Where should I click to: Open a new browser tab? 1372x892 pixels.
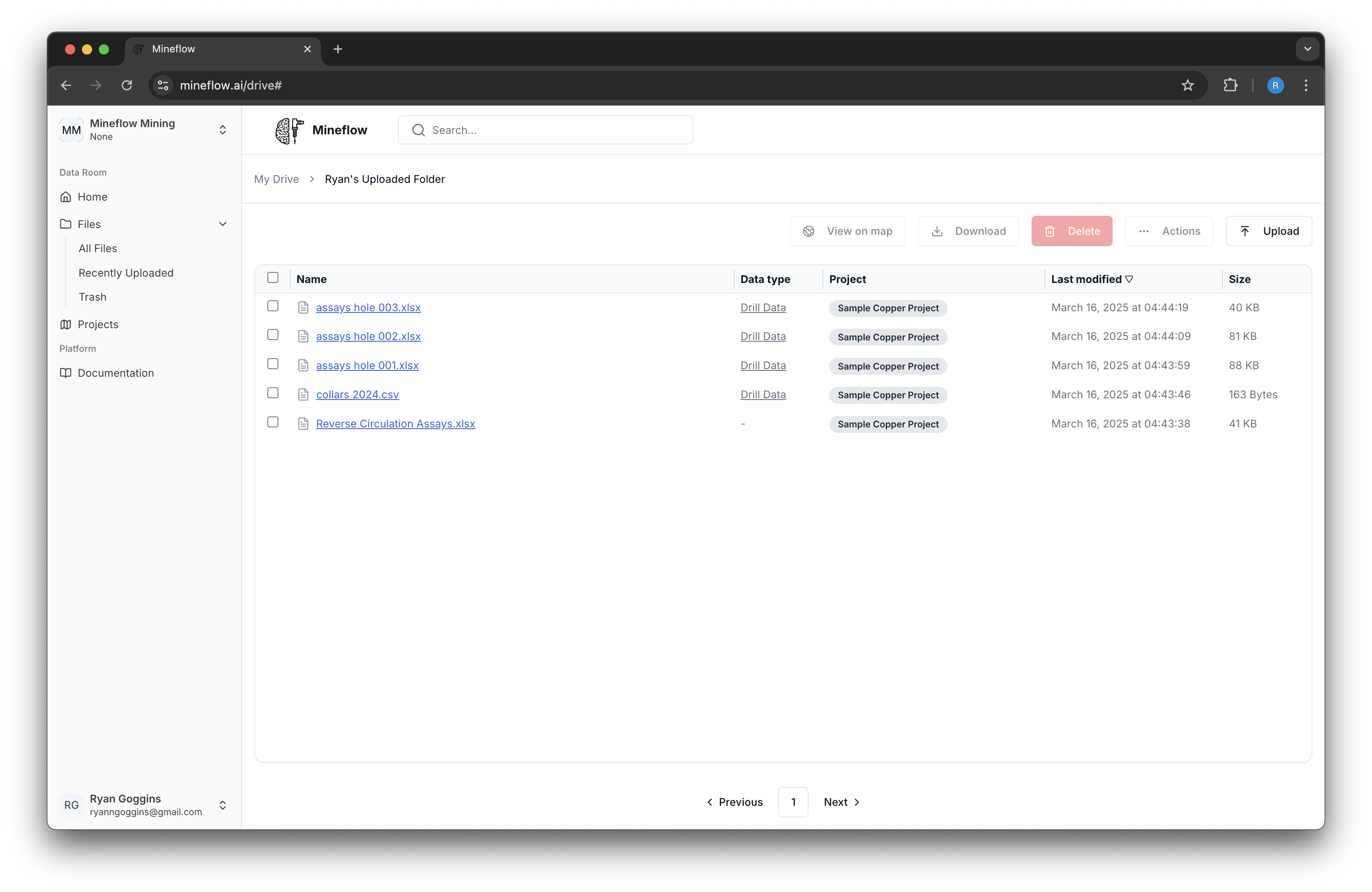(x=338, y=49)
